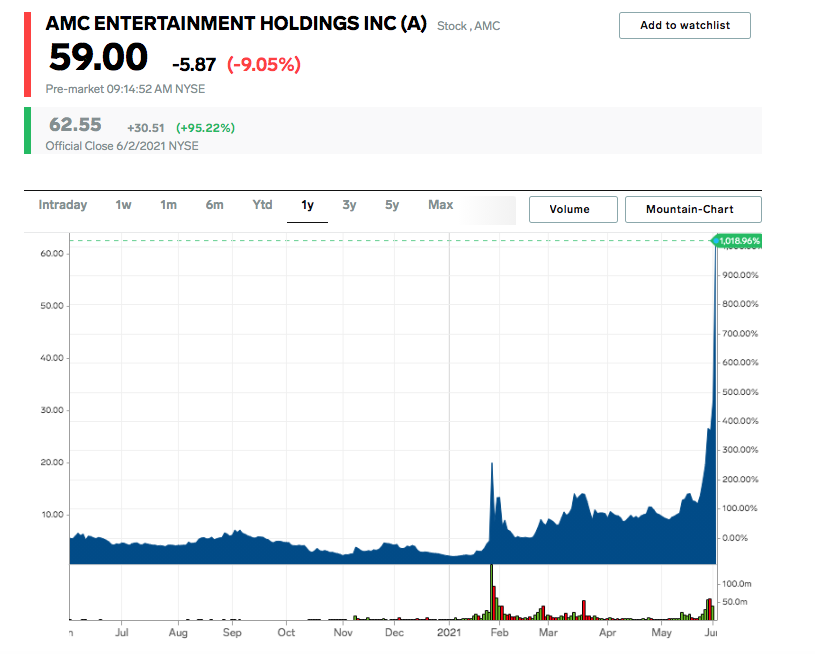
Task: Click the 1,018.96% price marker label
Action: 738,241
